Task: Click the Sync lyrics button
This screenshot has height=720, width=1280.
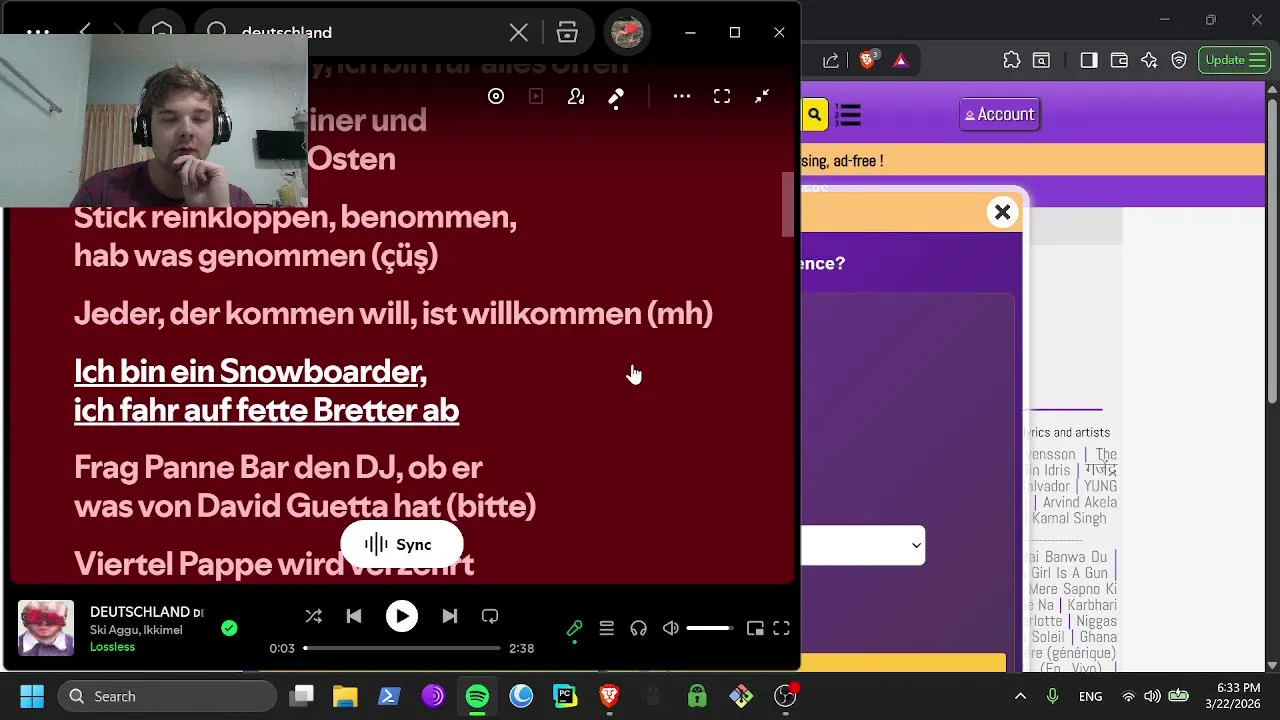Action: pos(402,545)
